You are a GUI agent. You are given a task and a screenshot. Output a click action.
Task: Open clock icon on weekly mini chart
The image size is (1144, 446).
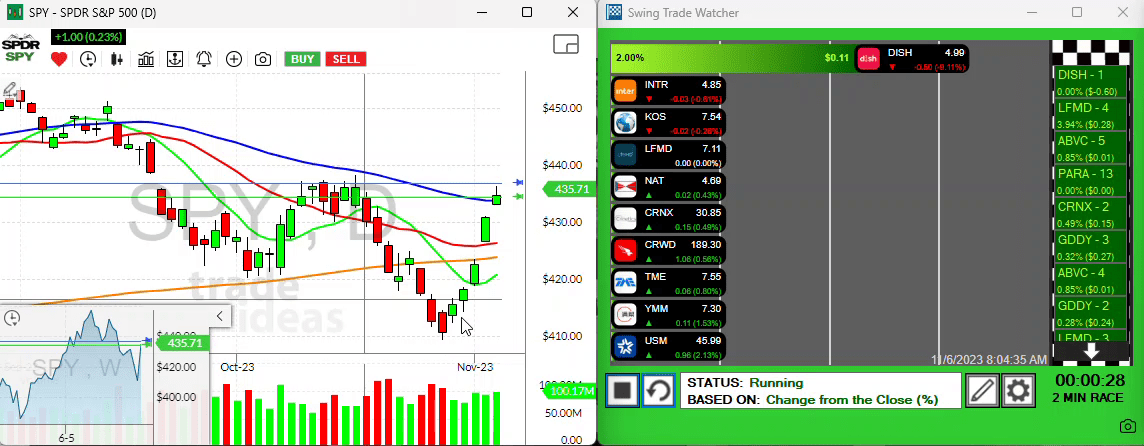(x=11, y=318)
